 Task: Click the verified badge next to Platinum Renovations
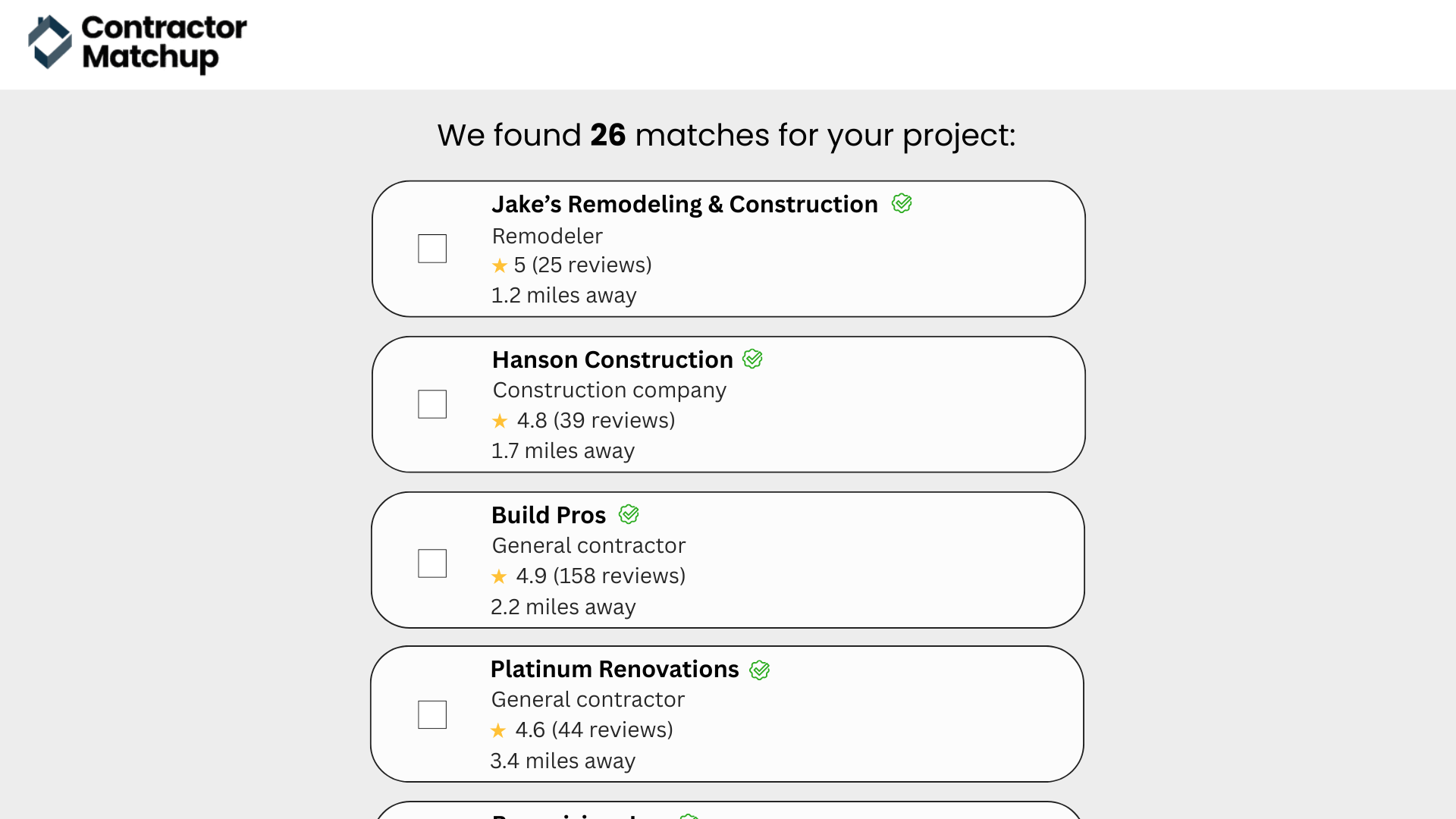point(761,670)
